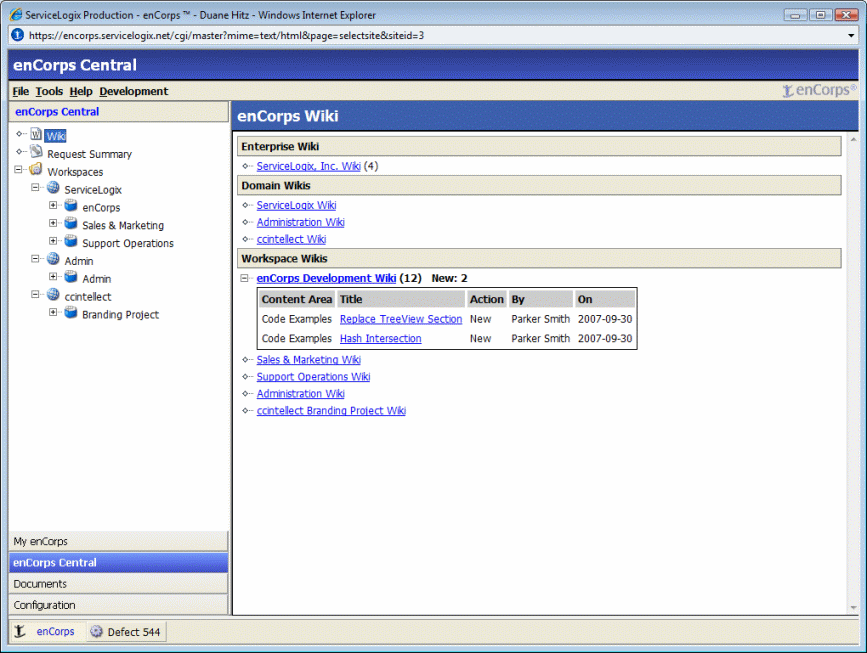Click the Defect 544 status bar entry
The height and width of the screenshot is (653, 867).
[x=126, y=631]
